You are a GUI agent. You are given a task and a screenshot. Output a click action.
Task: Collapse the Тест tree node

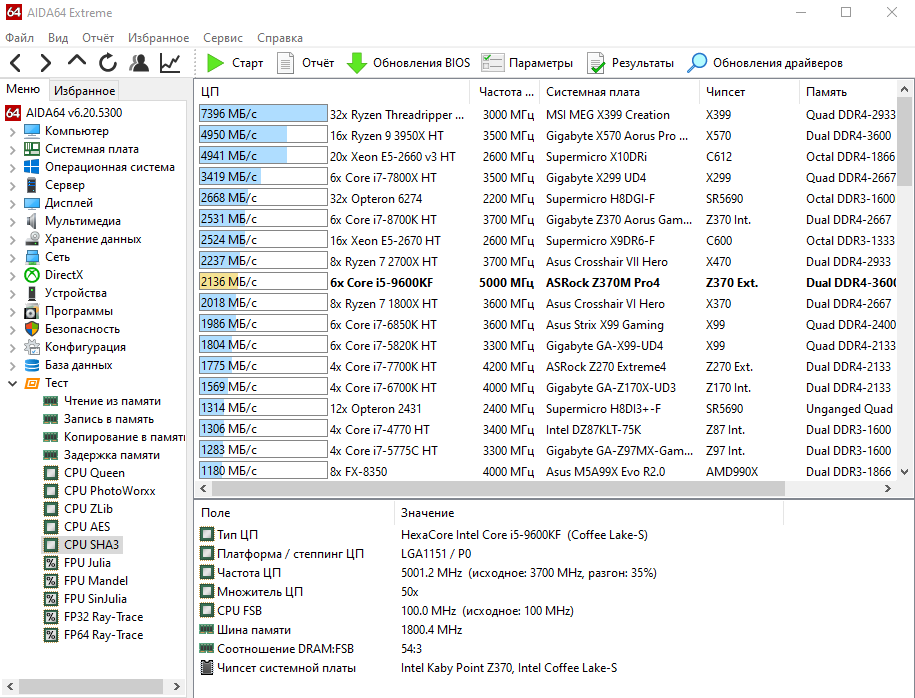coord(12,383)
